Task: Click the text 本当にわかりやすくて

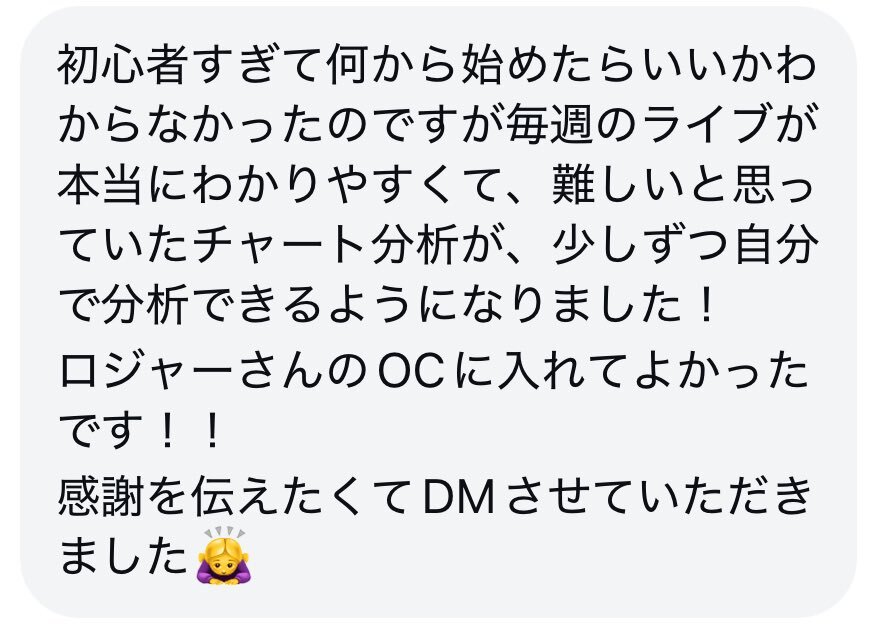Action: point(281,186)
